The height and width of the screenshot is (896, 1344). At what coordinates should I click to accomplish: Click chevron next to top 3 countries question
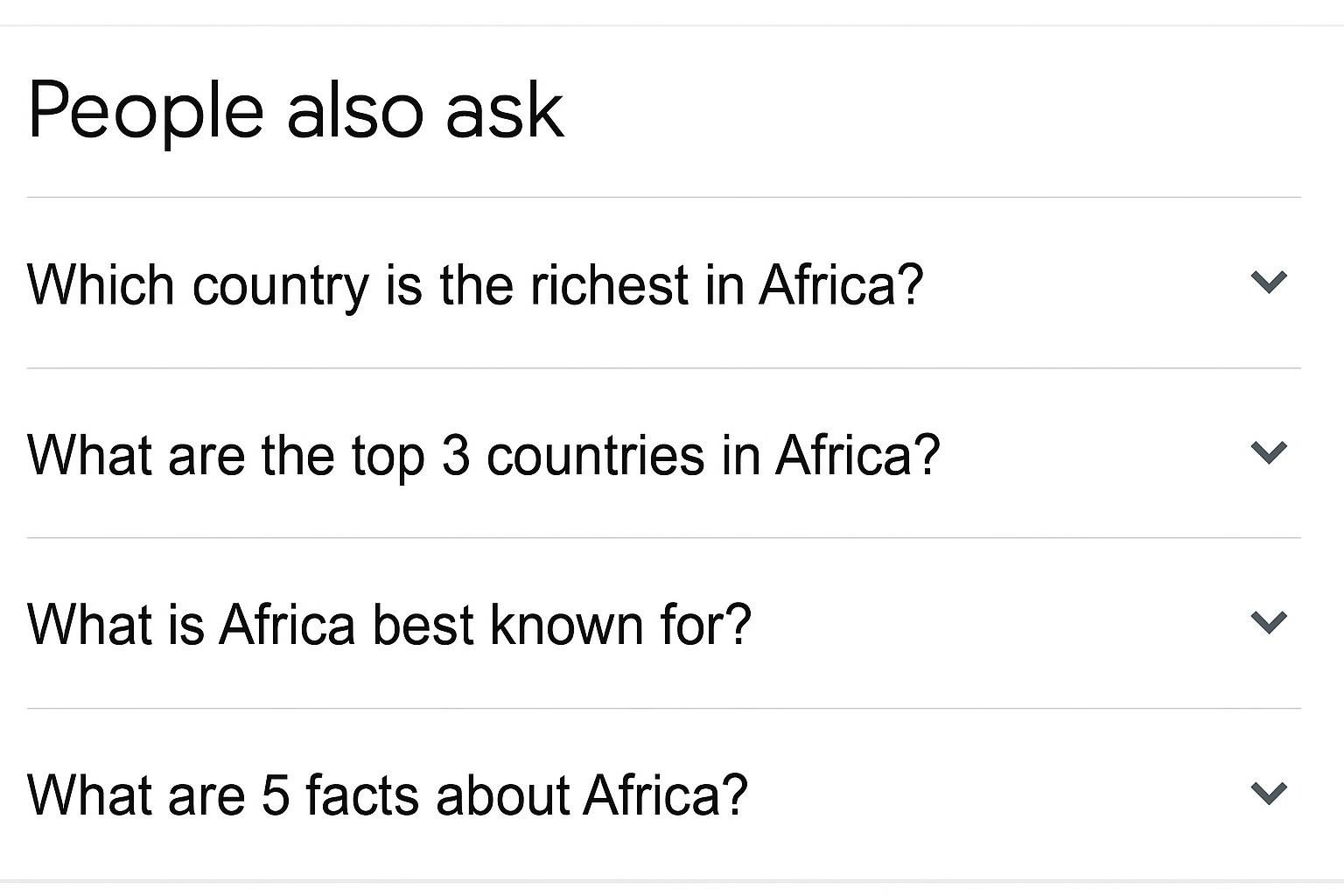1269,452
